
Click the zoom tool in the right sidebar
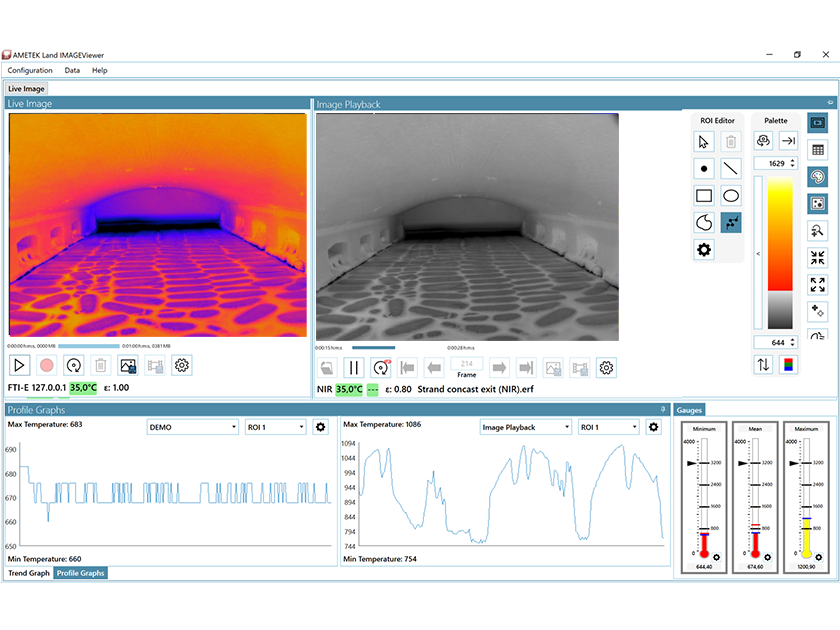click(817, 229)
